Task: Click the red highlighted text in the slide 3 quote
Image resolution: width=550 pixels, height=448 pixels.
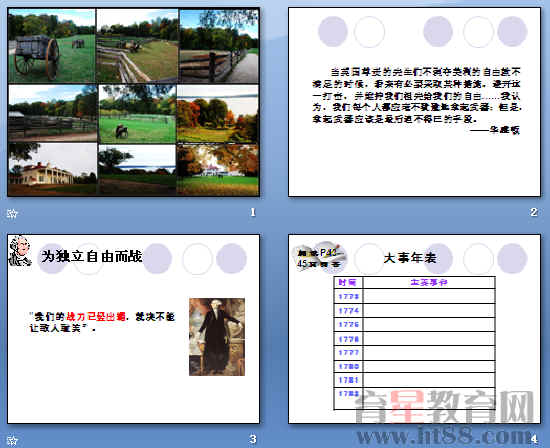Action: 96,317
